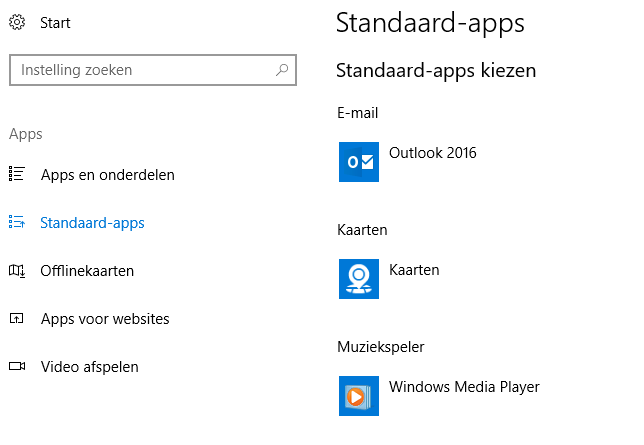Click the Video afspelen camera icon

(16, 366)
